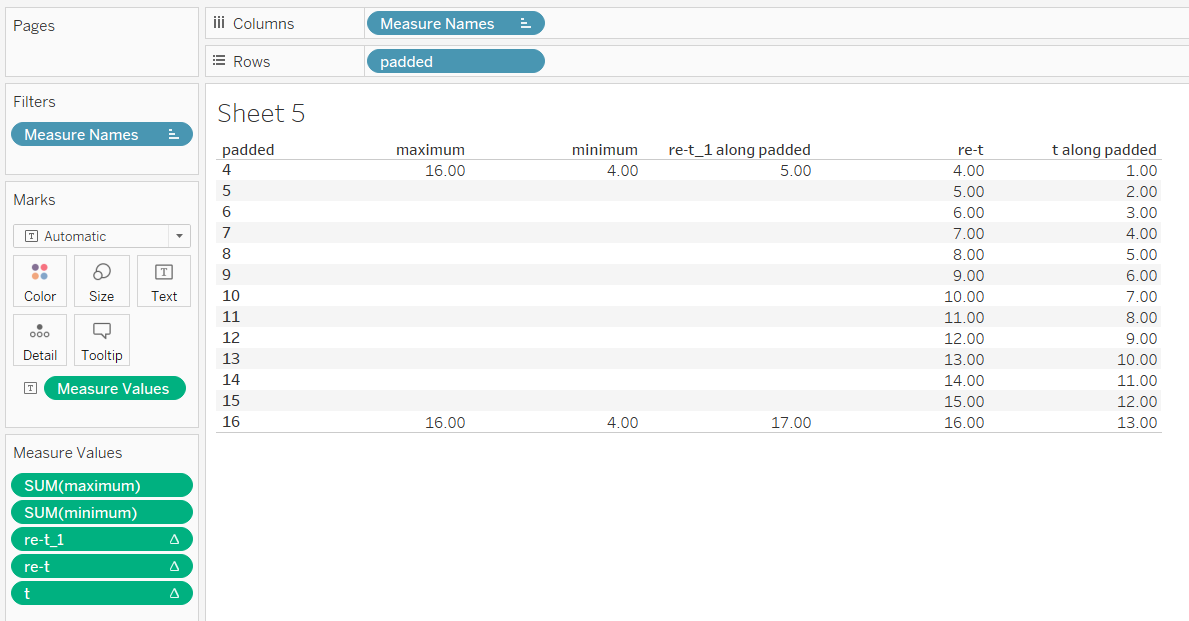Click the Color marks card button
This screenshot has height=621, width=1189.
[39, 281]
